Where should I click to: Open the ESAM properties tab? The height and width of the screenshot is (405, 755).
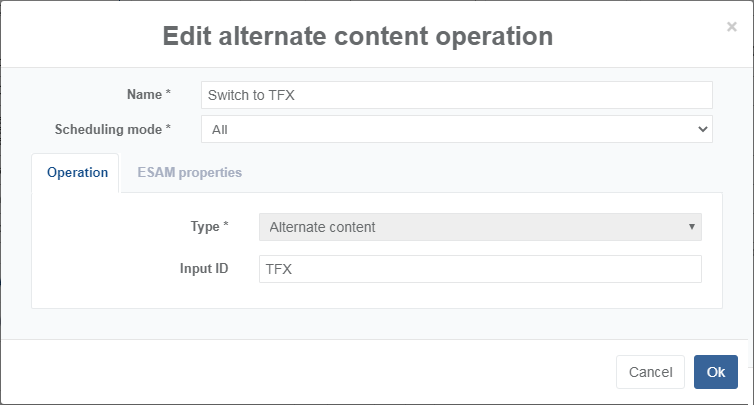click(189, 172)
